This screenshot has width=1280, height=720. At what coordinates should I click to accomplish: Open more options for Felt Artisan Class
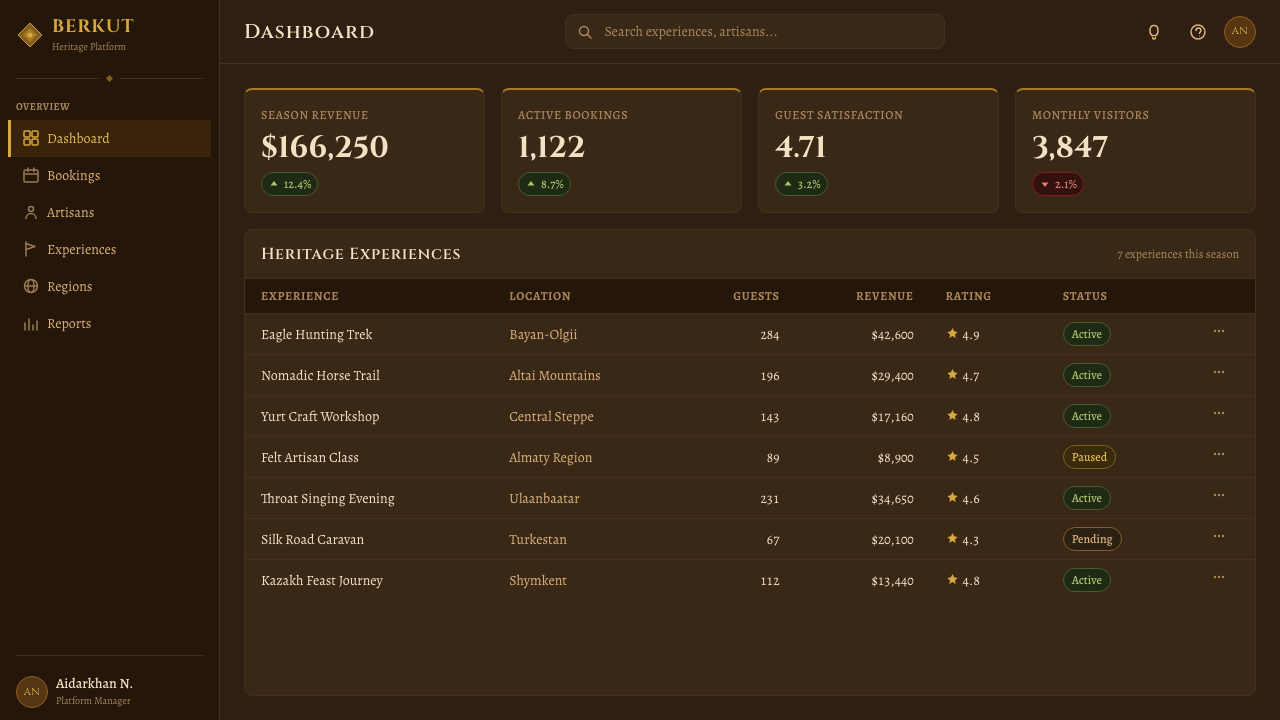pyautogui.click(x=1219, y=454)
